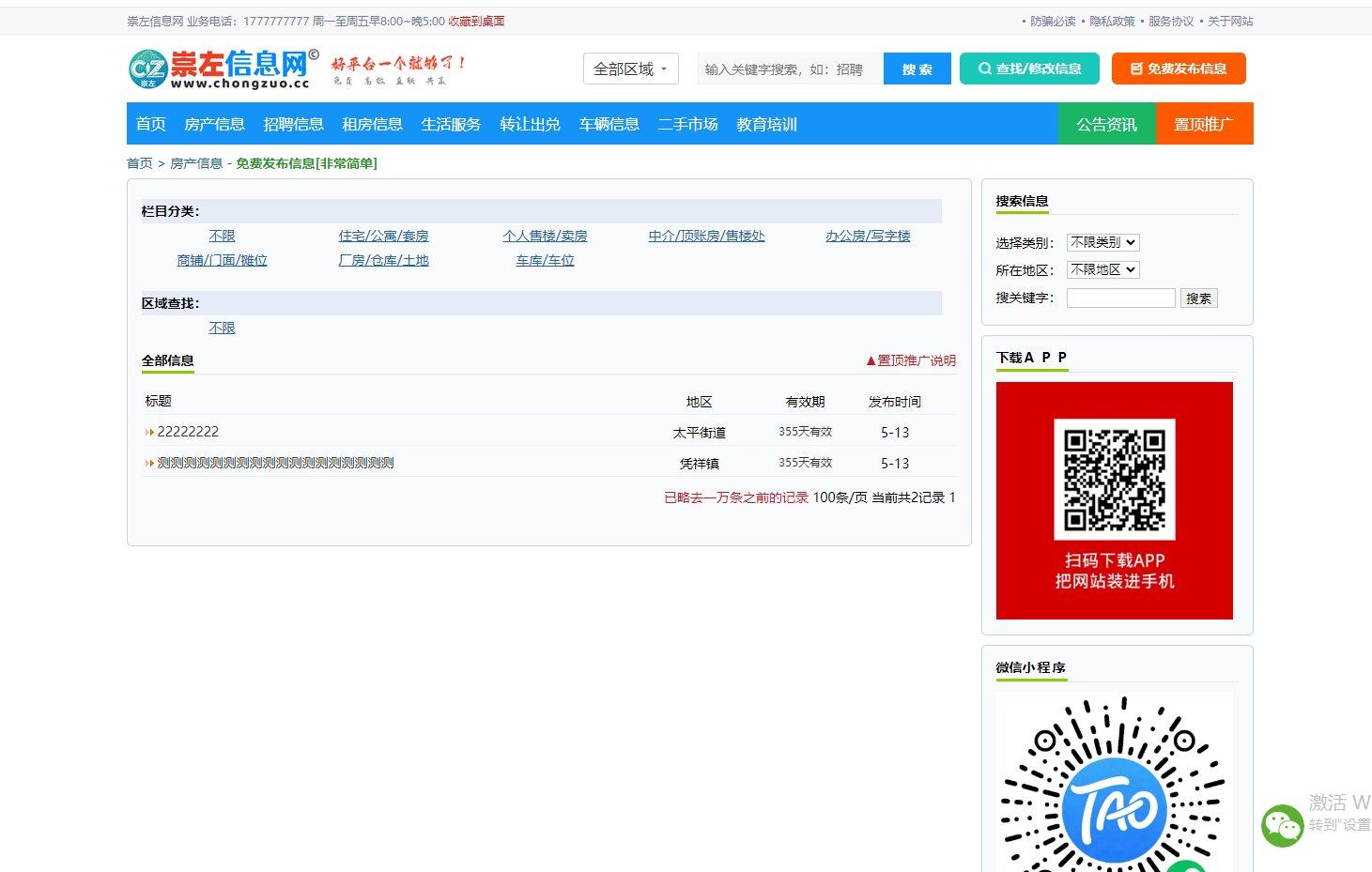Click the 免费发布信息 orange button
Image resolution: width=1372 pixels, height=872 pixels.
click(1179, 69)
